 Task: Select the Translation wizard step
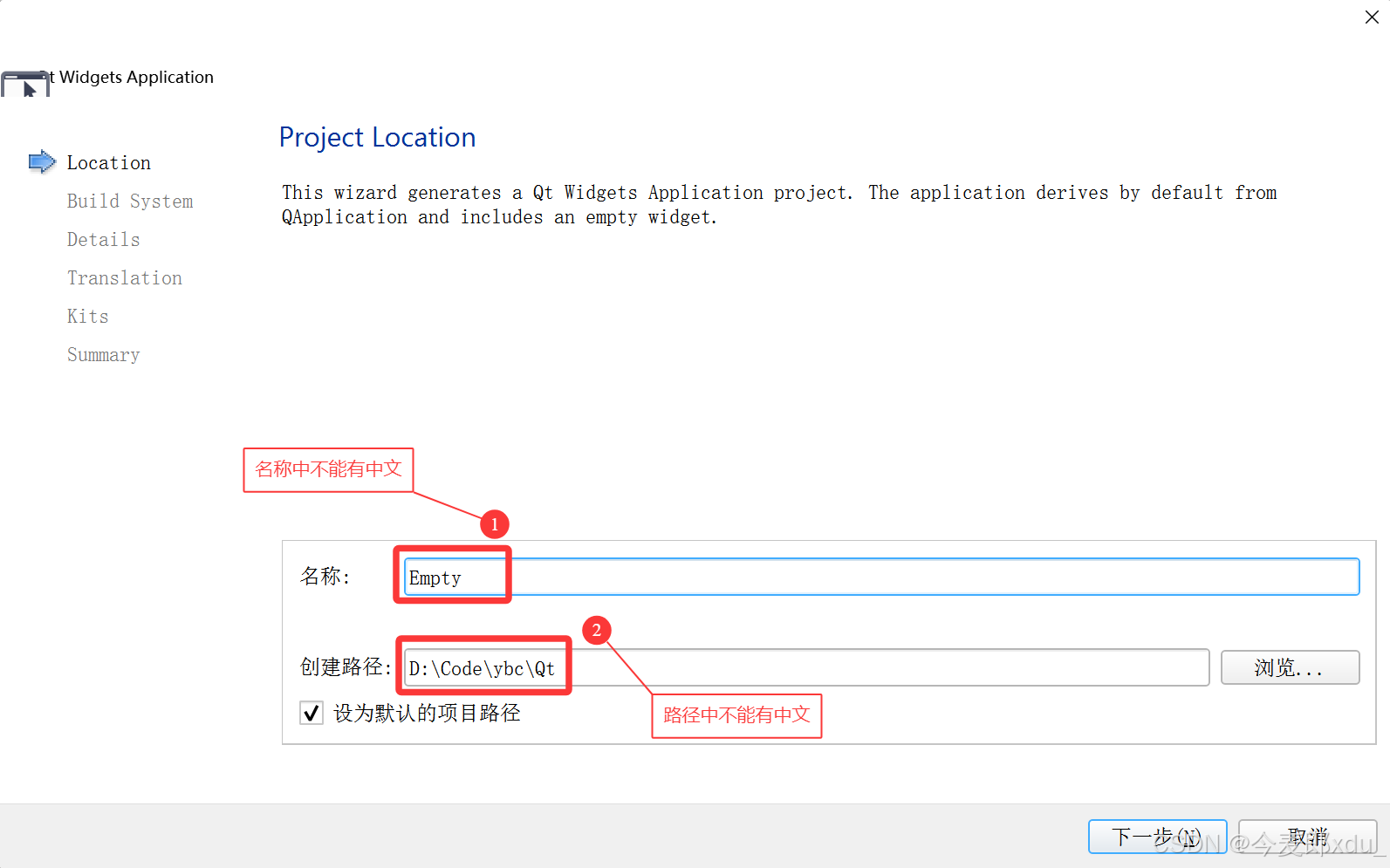coord(125,278)
